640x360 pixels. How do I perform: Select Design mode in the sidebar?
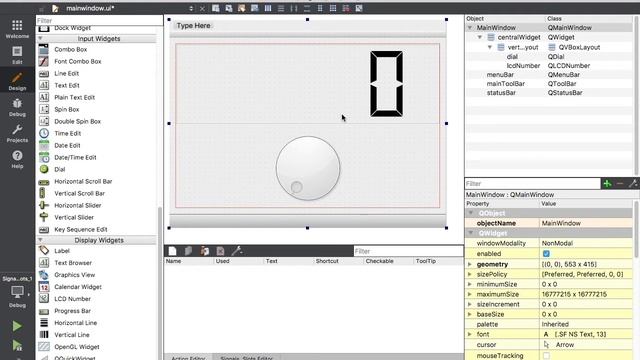(x=17, y=81)
